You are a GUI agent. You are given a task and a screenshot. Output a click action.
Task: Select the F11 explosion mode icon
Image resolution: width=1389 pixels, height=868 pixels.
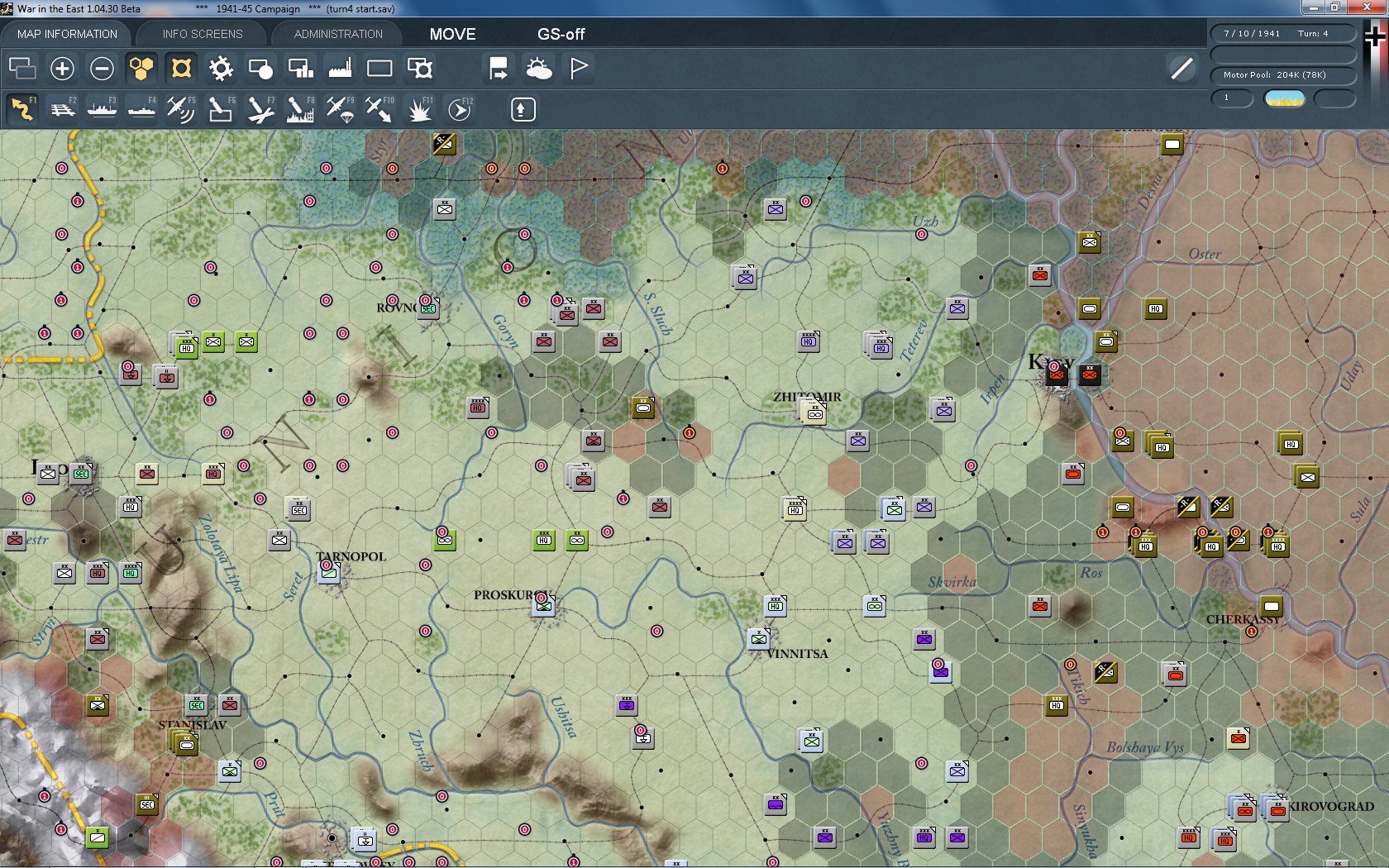pos(419,109)
